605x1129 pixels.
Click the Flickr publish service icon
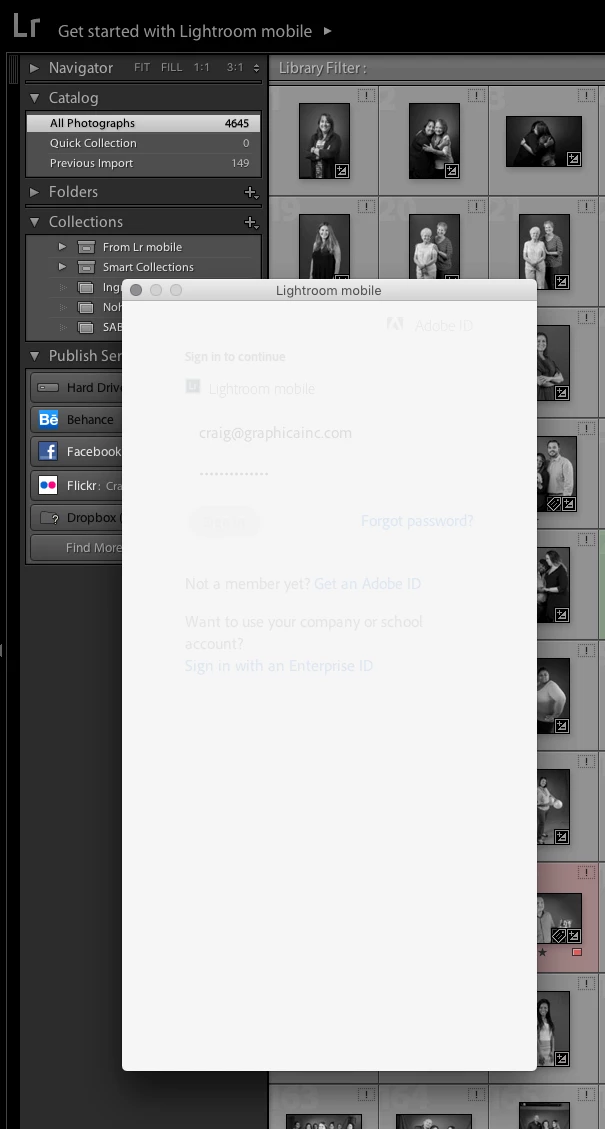48,485
